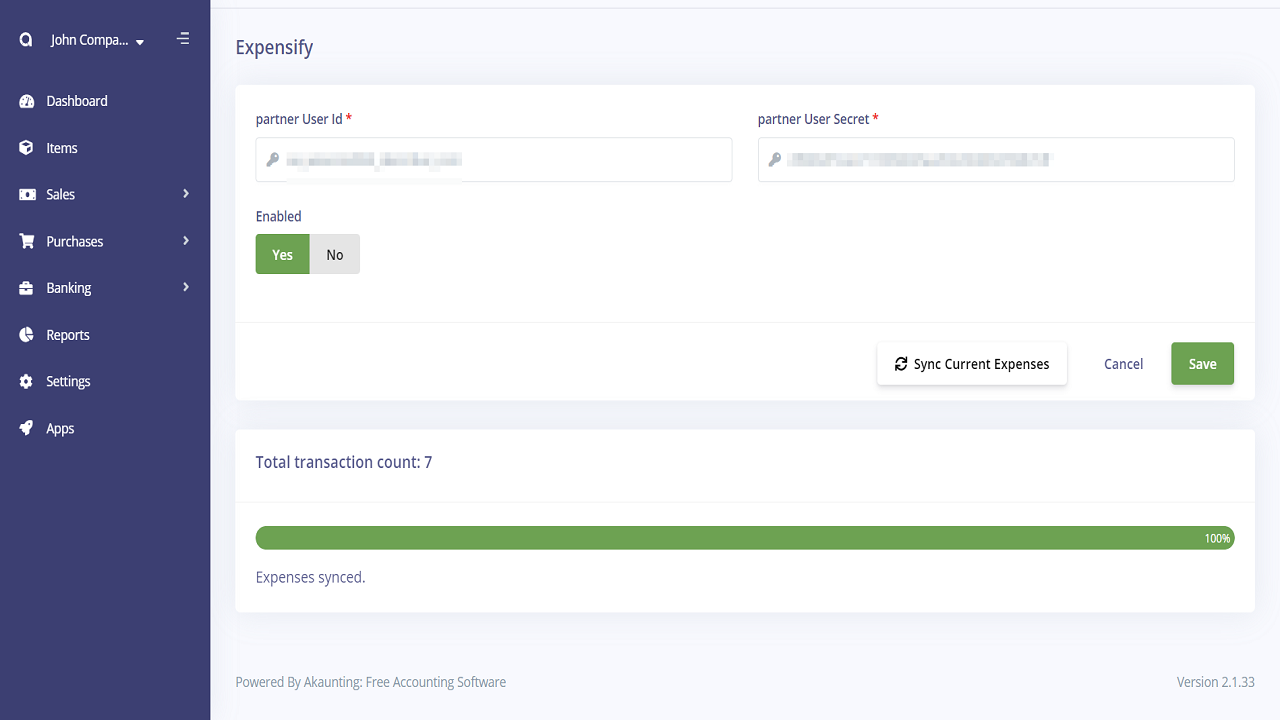Click the green sync progress bar
The height and width of the screenshot is (720, 1280).
click(x=745, y=538)
